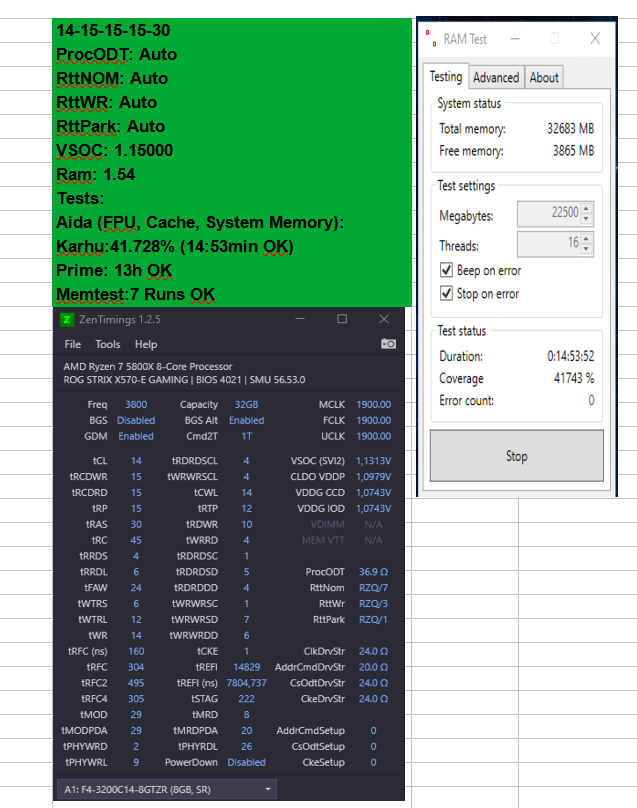The image size is (637, 808).
Task: Open the Tools menu in ZenTimings
Action: (x=108, y=344)
